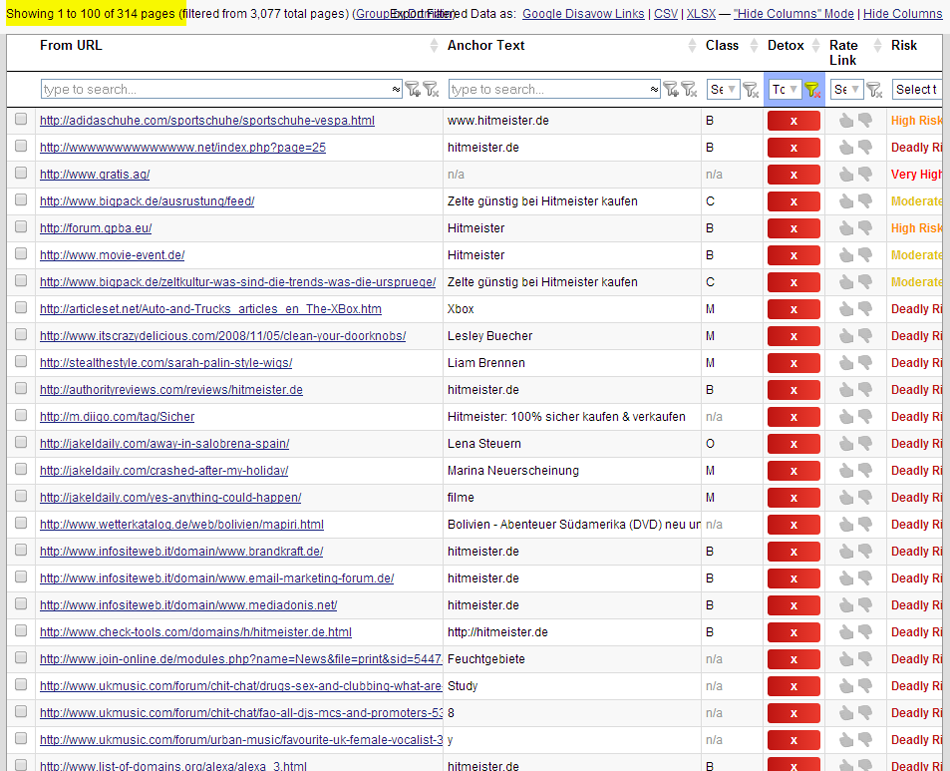Add filter icon for From URL column
The height and width of the screenshot is (771, 950).
[x=413, y=90]
